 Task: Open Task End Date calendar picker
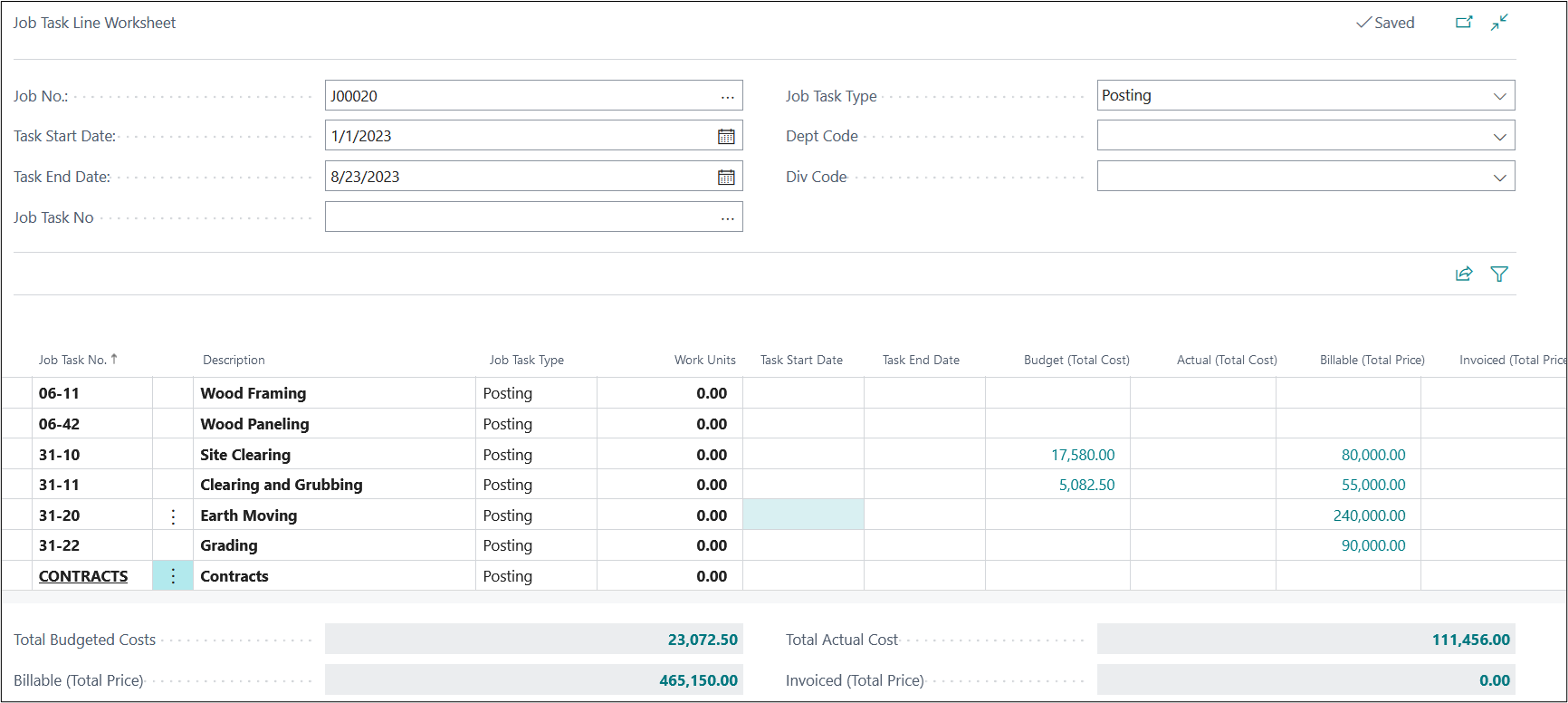click(726, 177)
